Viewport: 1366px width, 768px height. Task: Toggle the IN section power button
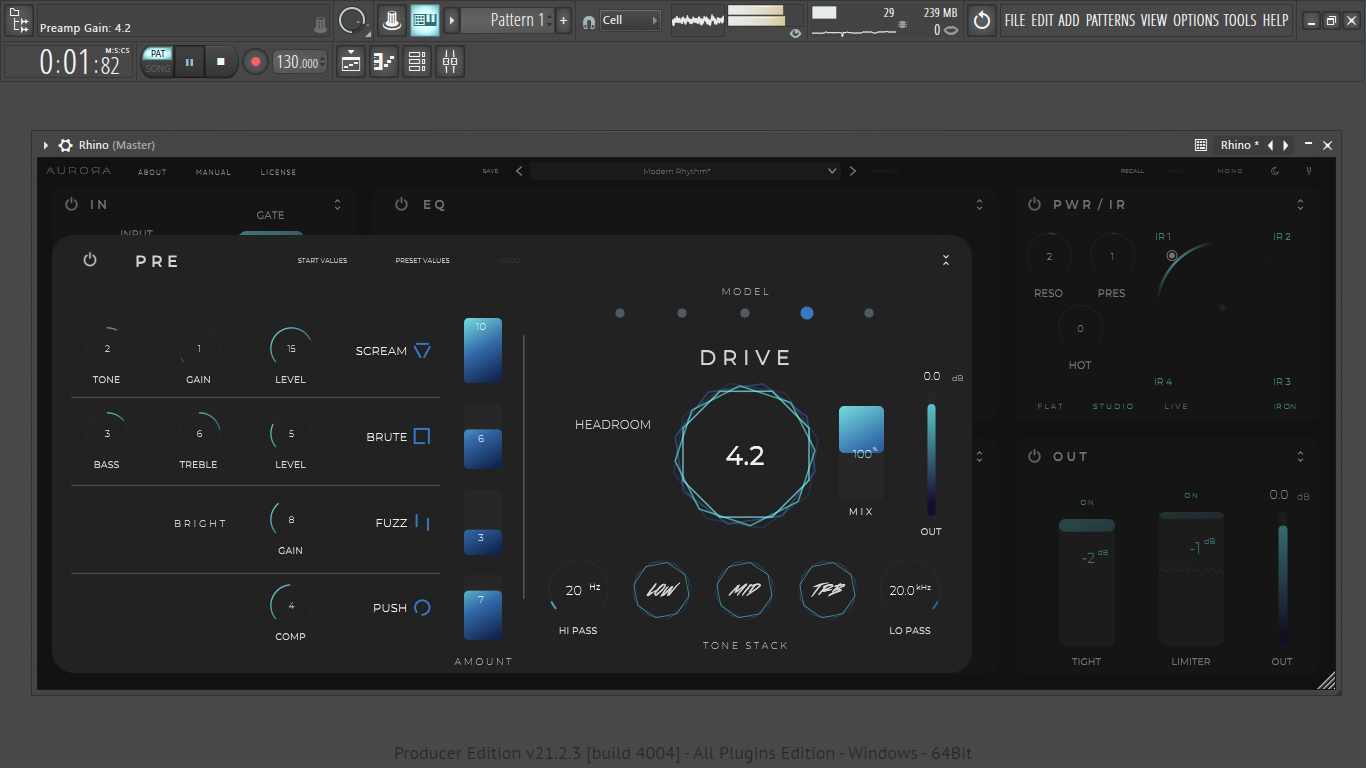71,204
